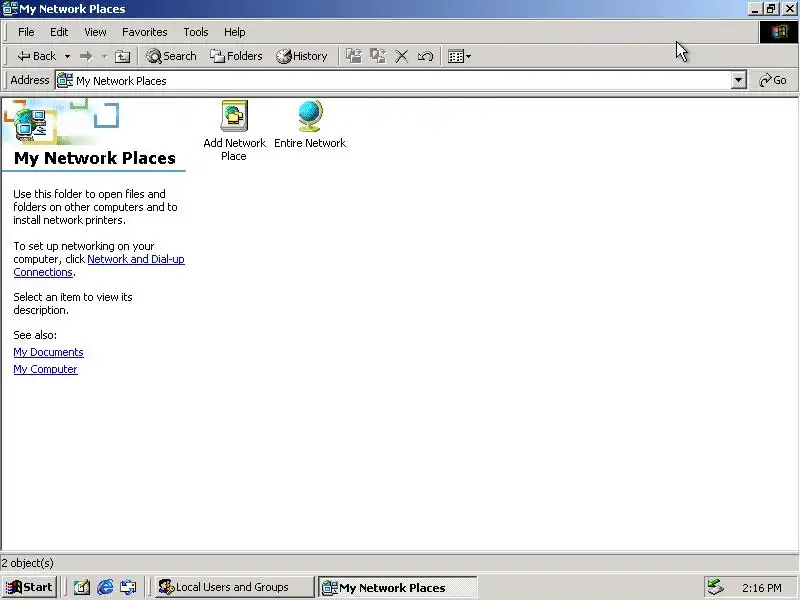
Task: Open the Search pane
Action: click(x=171, y=56)
